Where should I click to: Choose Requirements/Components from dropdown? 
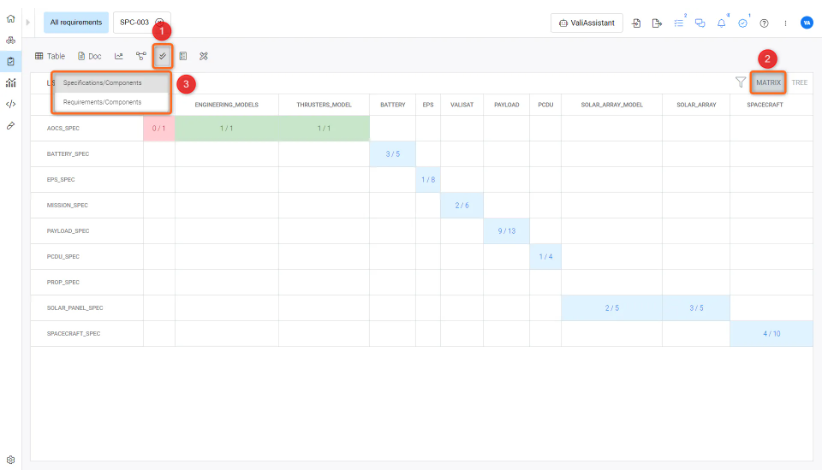[112, 102]
